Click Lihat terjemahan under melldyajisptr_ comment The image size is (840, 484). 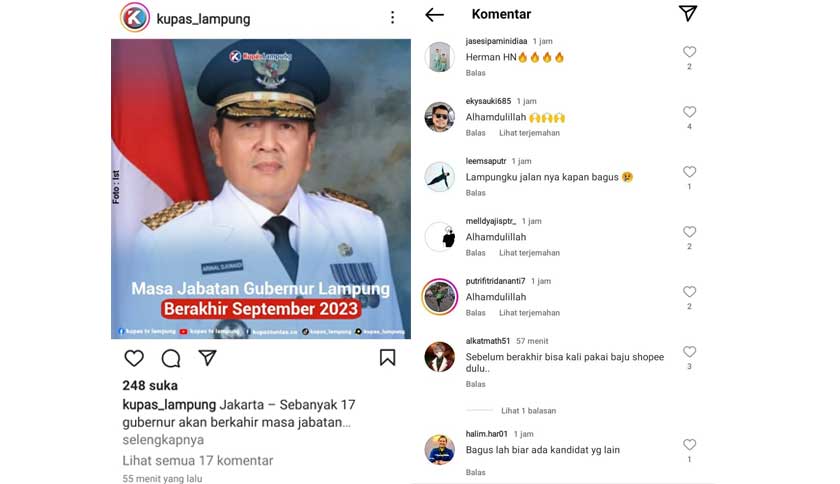pyautogui.click(x=529, y=253)
